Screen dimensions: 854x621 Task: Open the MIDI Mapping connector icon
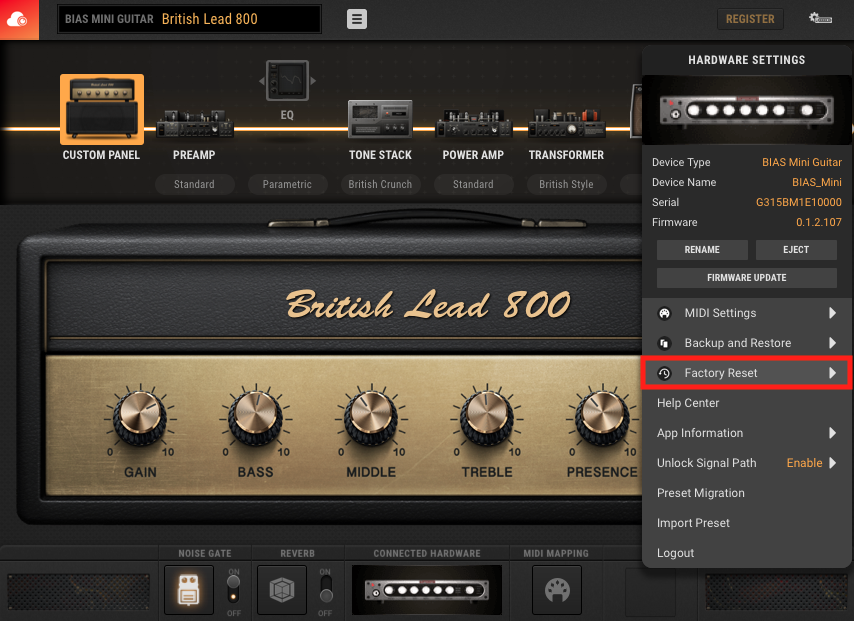pos(557,590)
